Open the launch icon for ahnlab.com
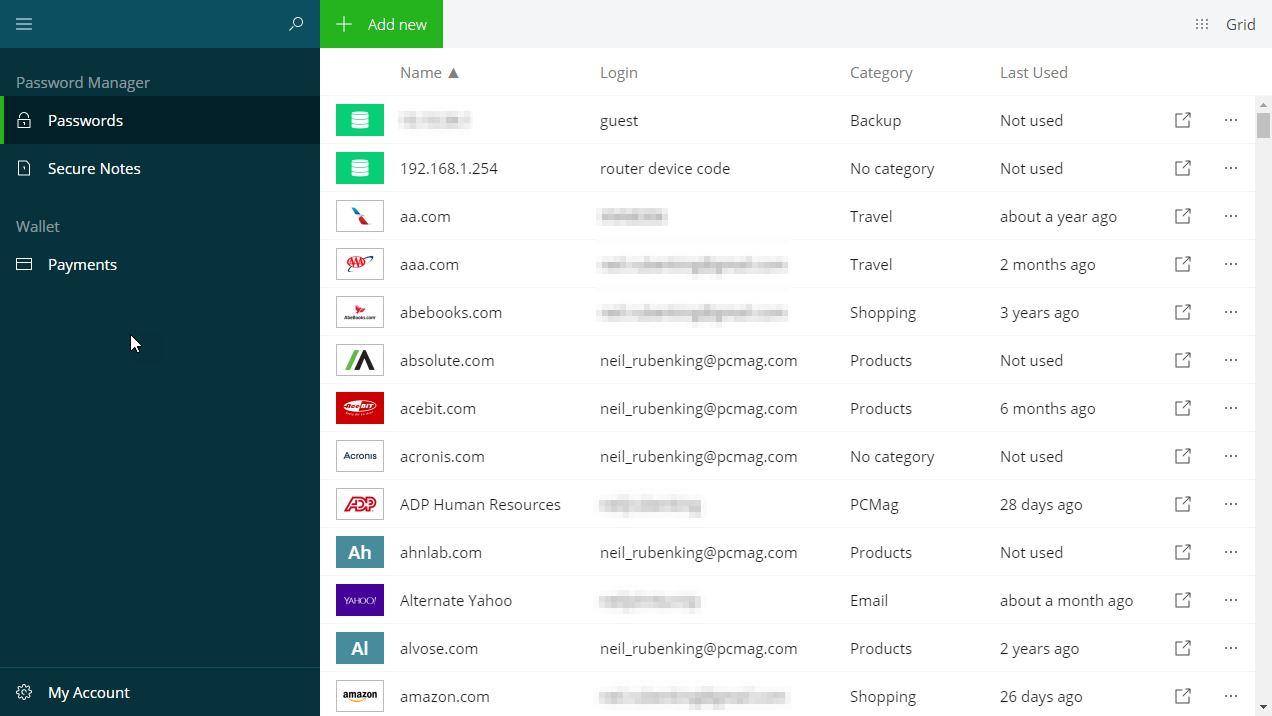This screenshot has height=716, width=1272. pos(1182,552)
